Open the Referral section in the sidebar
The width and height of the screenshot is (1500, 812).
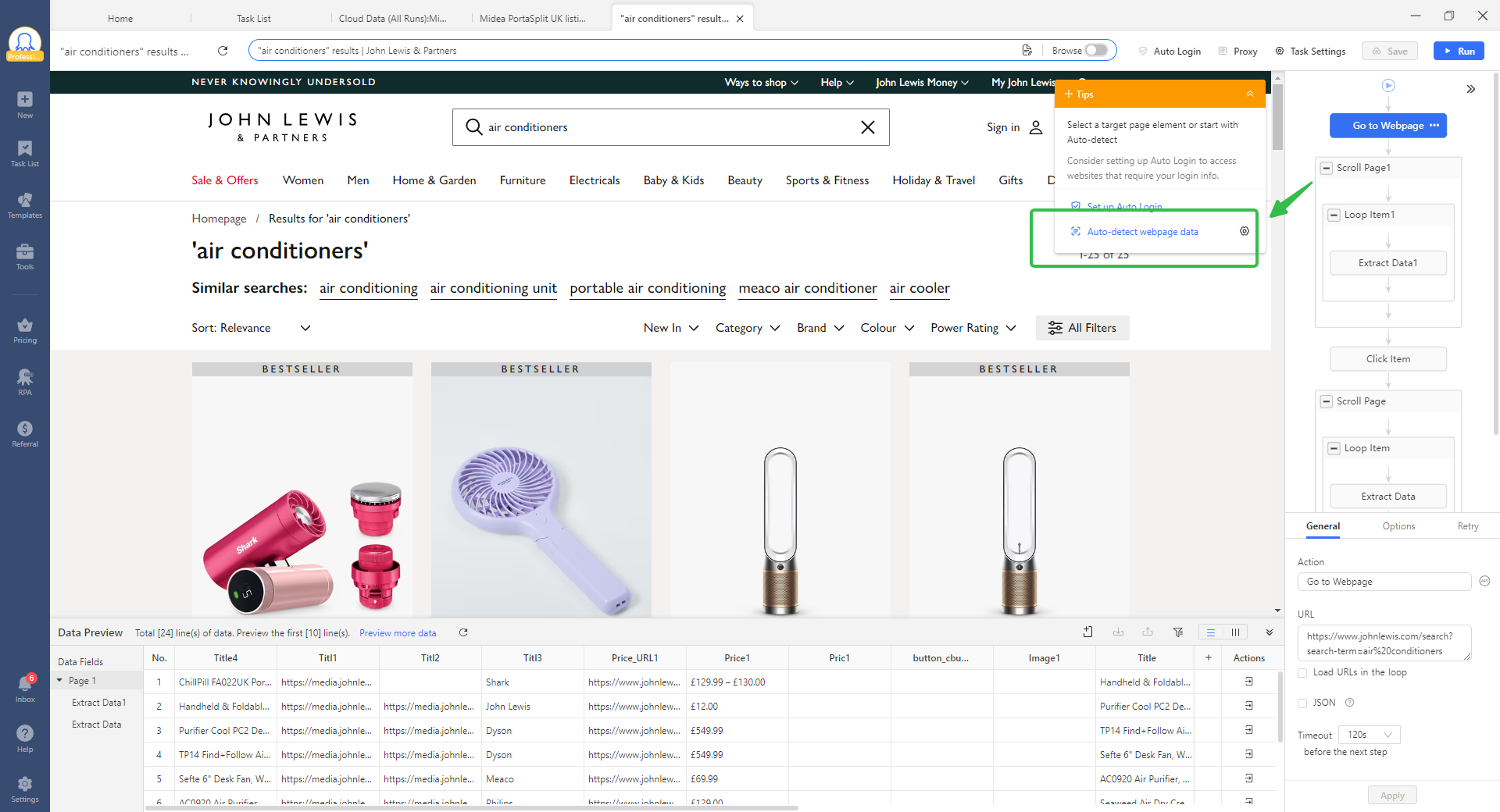pos(25,434)
